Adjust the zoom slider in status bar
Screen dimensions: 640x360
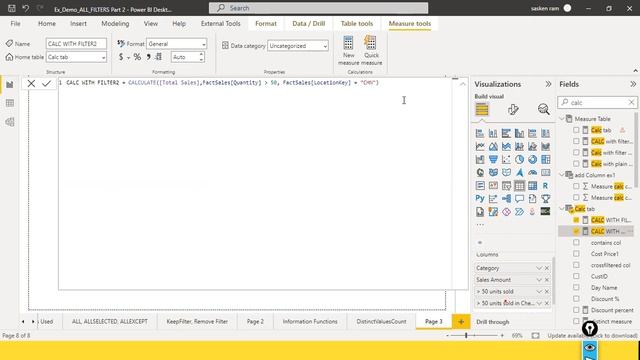tap(466, 336)
